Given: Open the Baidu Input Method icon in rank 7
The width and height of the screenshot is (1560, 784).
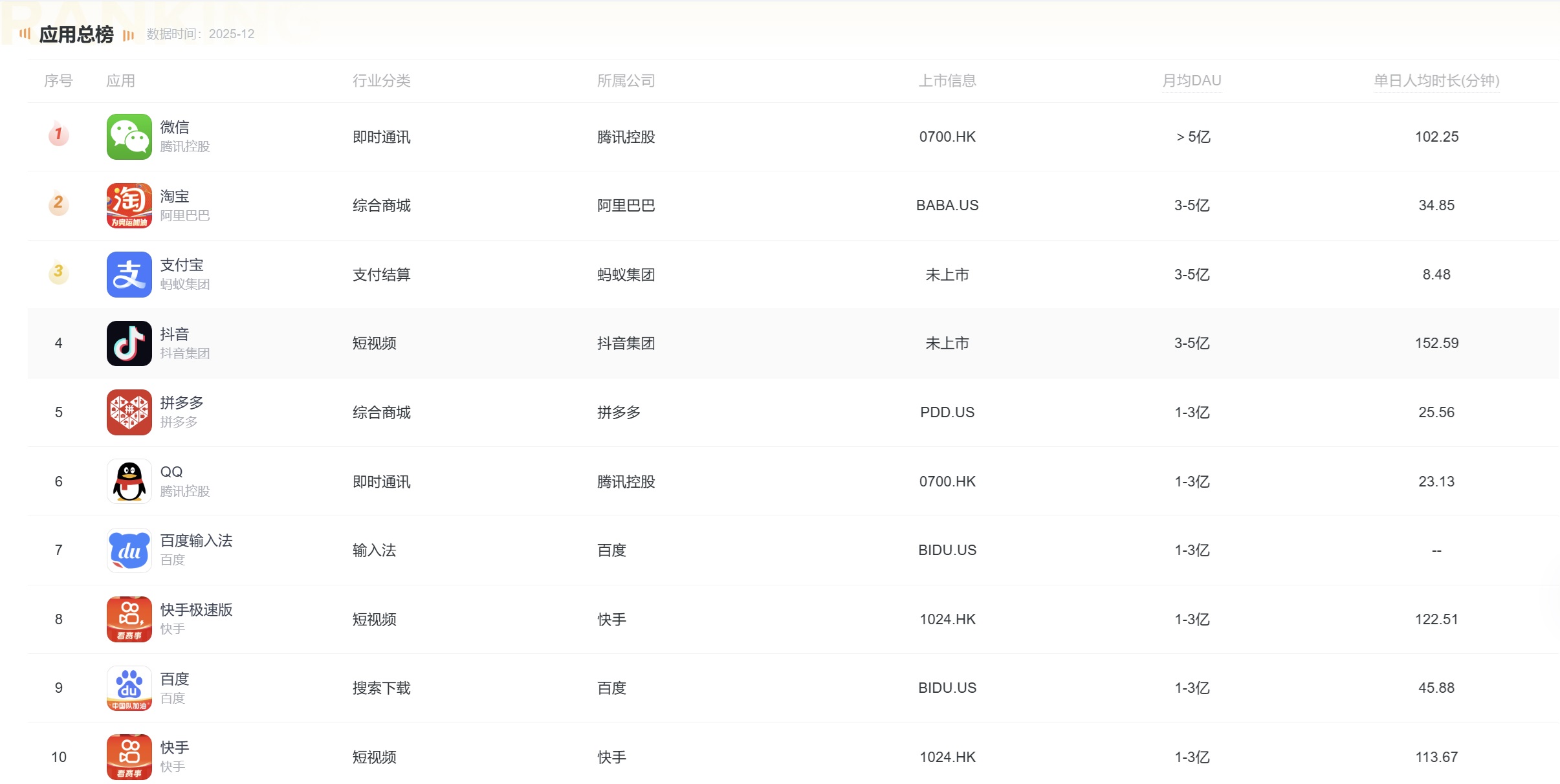Looking at the screenshot, I should [129, 550].
